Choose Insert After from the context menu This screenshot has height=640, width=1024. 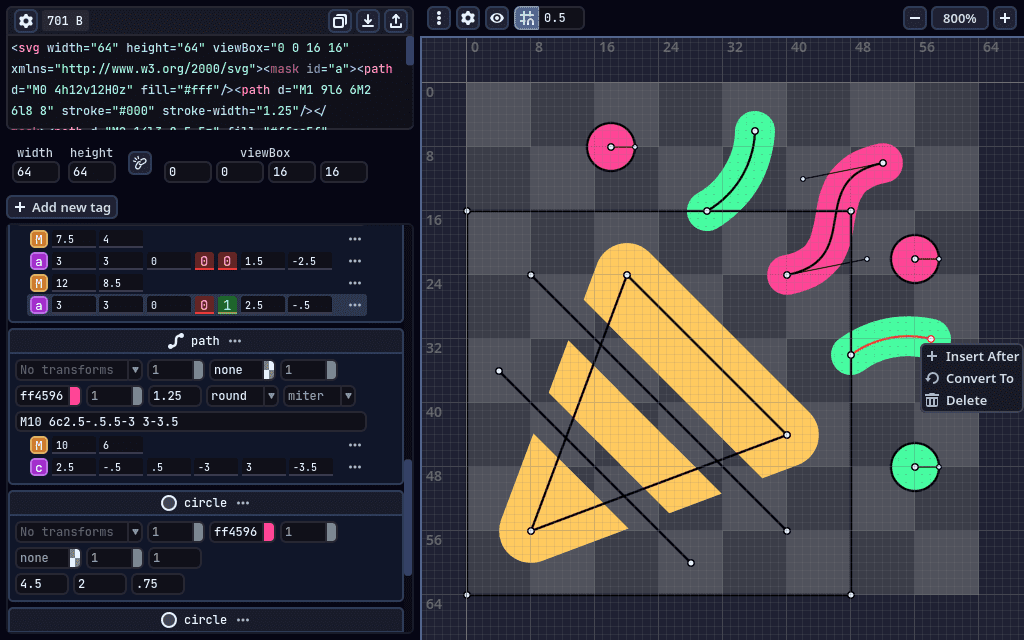tap(971, 356)
